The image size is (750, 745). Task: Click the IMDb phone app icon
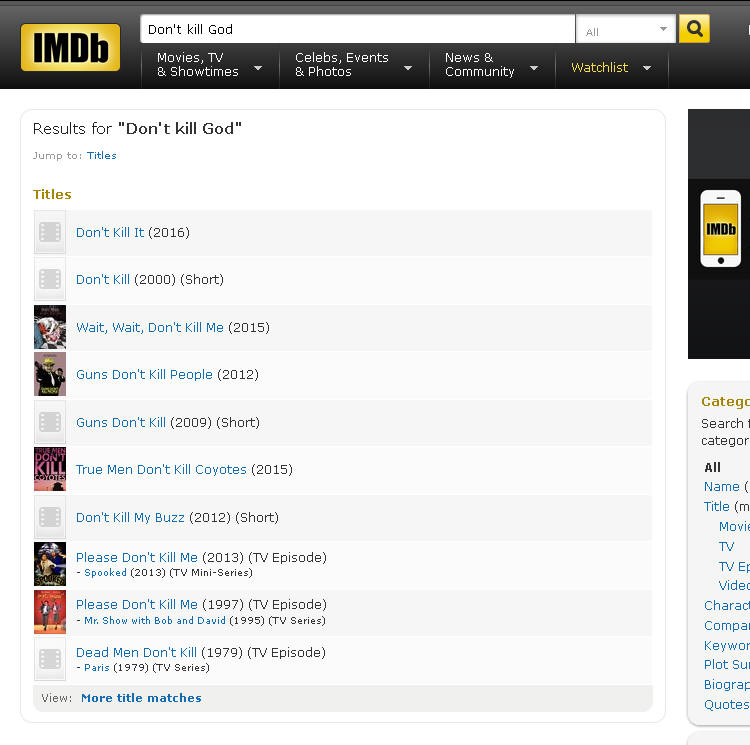point(720,229)
